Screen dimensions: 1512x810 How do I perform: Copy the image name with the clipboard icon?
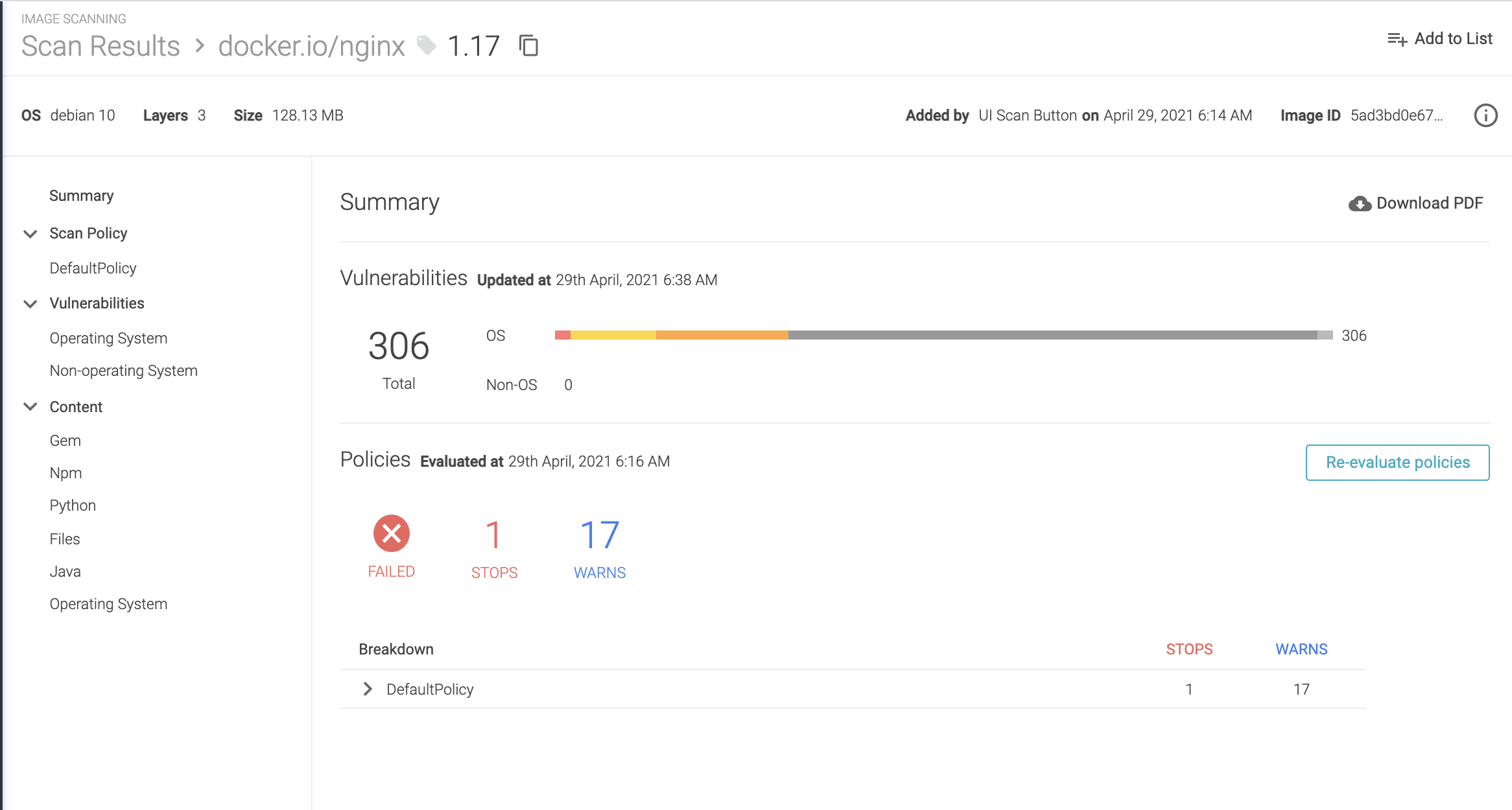coord(528,46)
